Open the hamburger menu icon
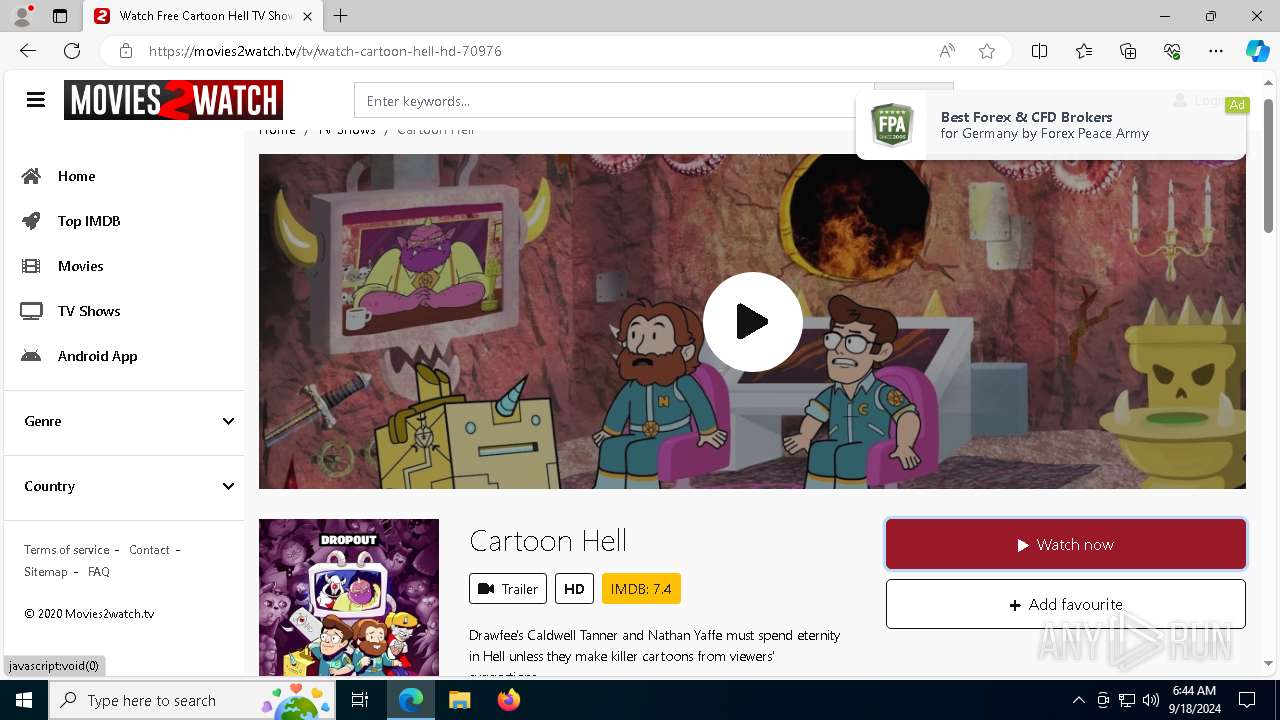The image size is (1280, 720). click(x=36, y=100)
